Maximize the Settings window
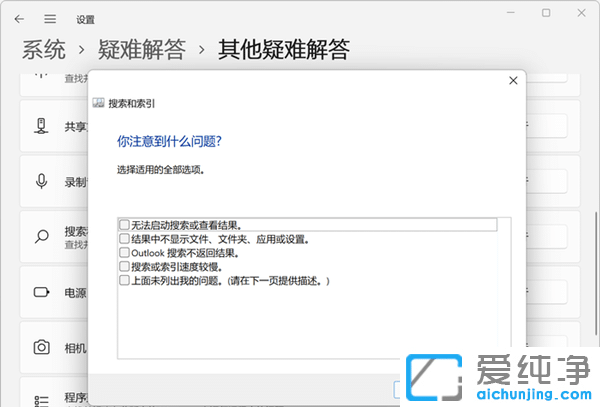Image resolution: width=600 pixels, height=407 pixels. [546, 13]
